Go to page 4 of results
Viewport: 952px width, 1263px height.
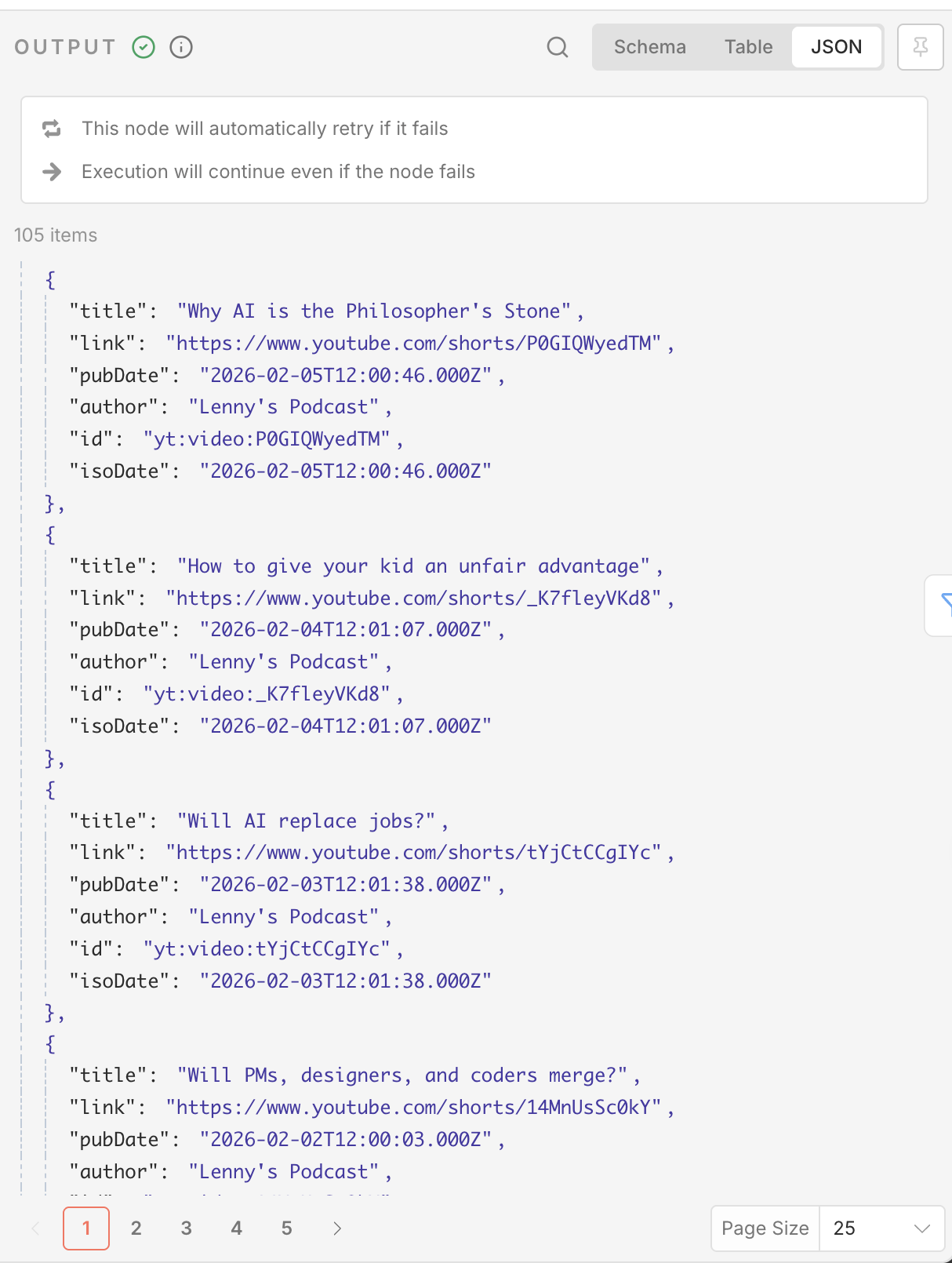coord(237,1228)
